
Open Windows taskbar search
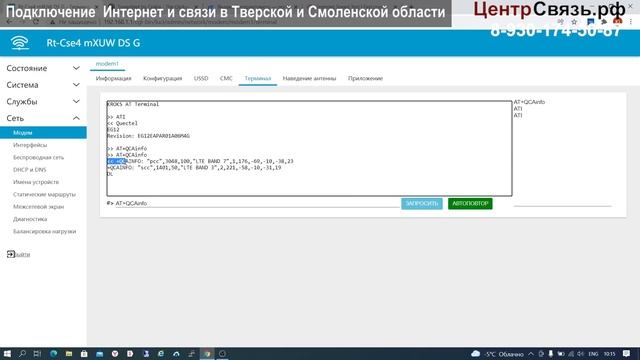pos(22,354)
